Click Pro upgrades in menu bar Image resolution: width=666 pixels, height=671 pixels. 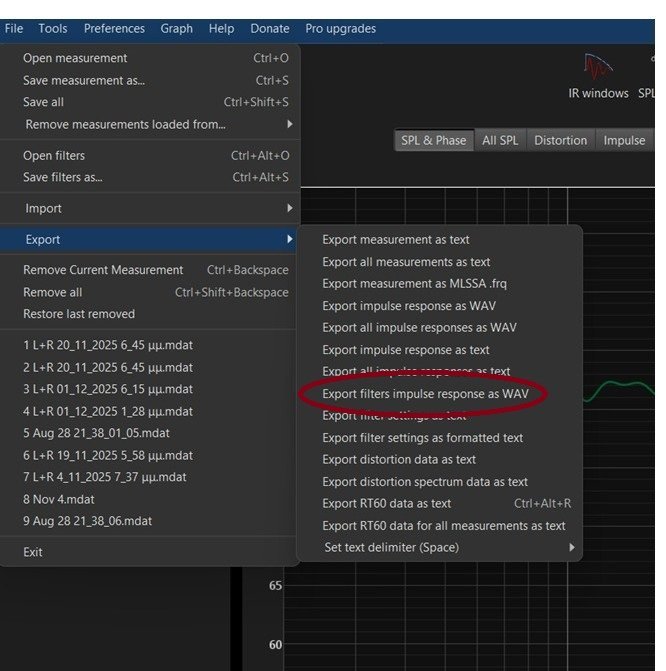(340, 29)
